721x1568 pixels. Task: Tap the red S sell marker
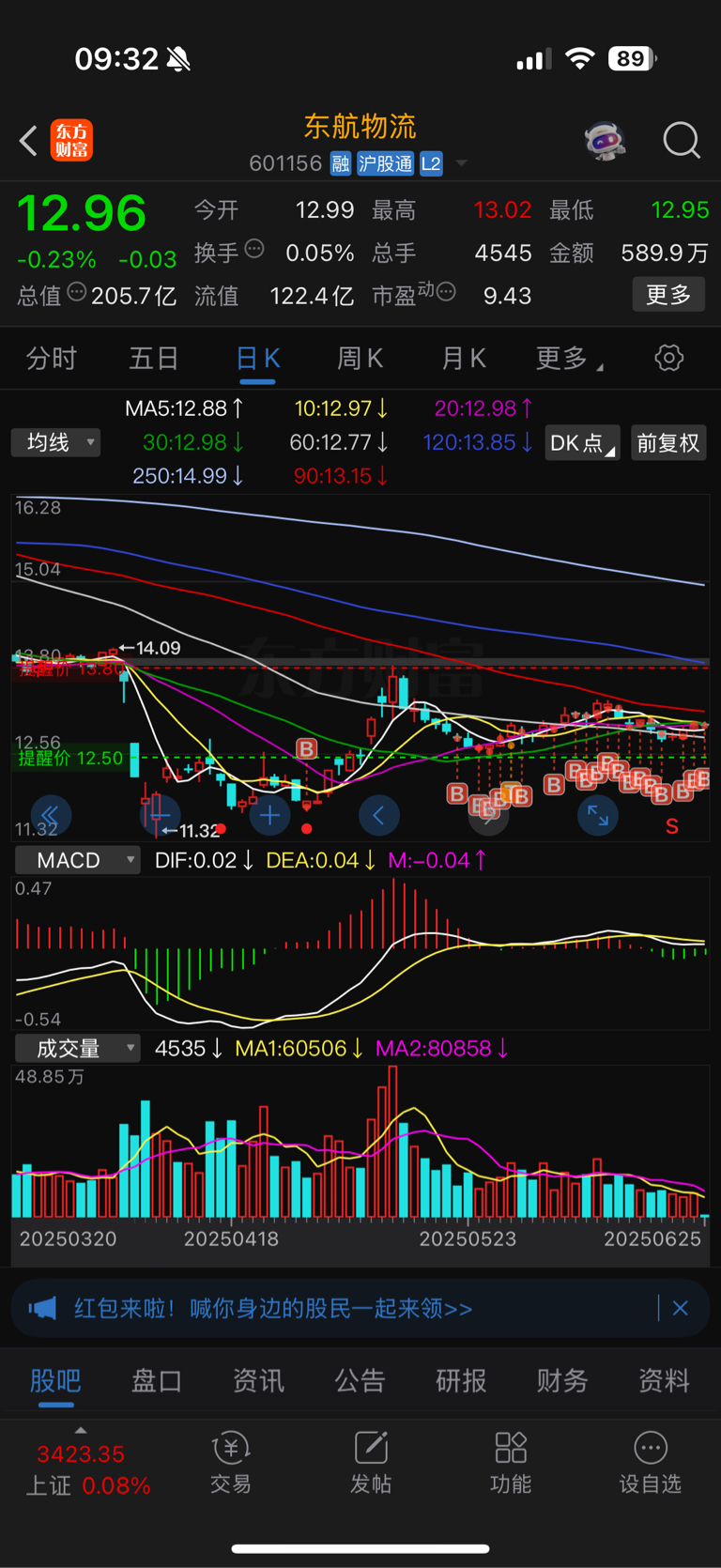(672, 826)
